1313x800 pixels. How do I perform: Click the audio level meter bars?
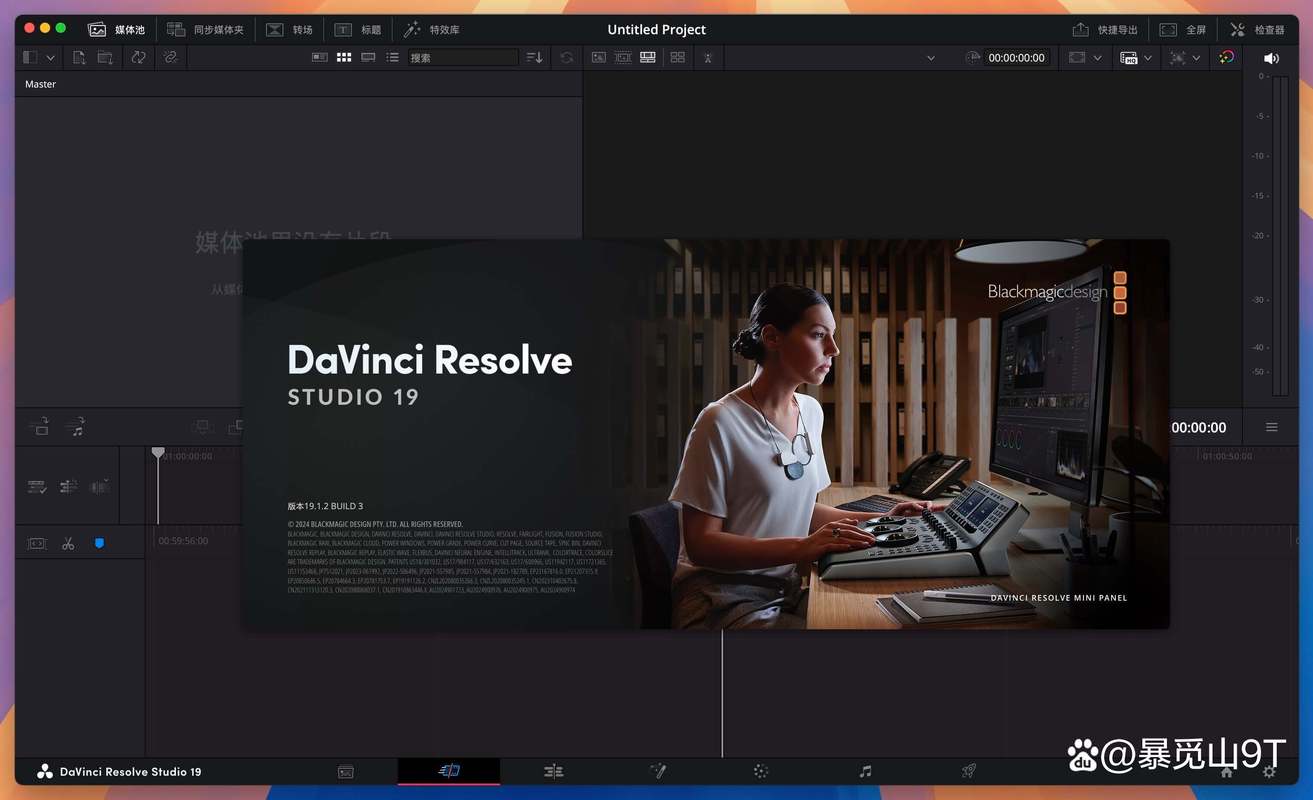(1279, 237)
